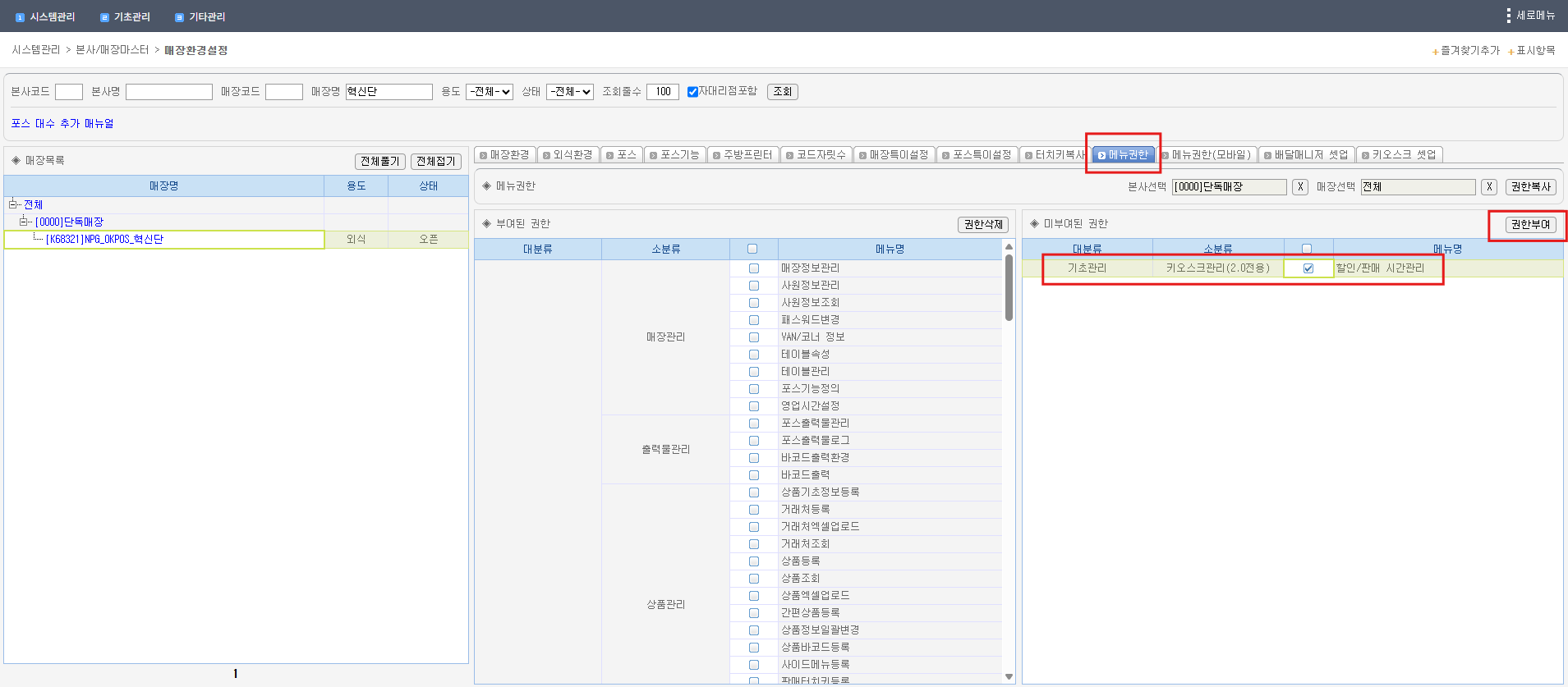1568x687 pixels.
Task: Uncheck the 할인/판매 시간관리 checkbox
Action: tap(1308, 268)
